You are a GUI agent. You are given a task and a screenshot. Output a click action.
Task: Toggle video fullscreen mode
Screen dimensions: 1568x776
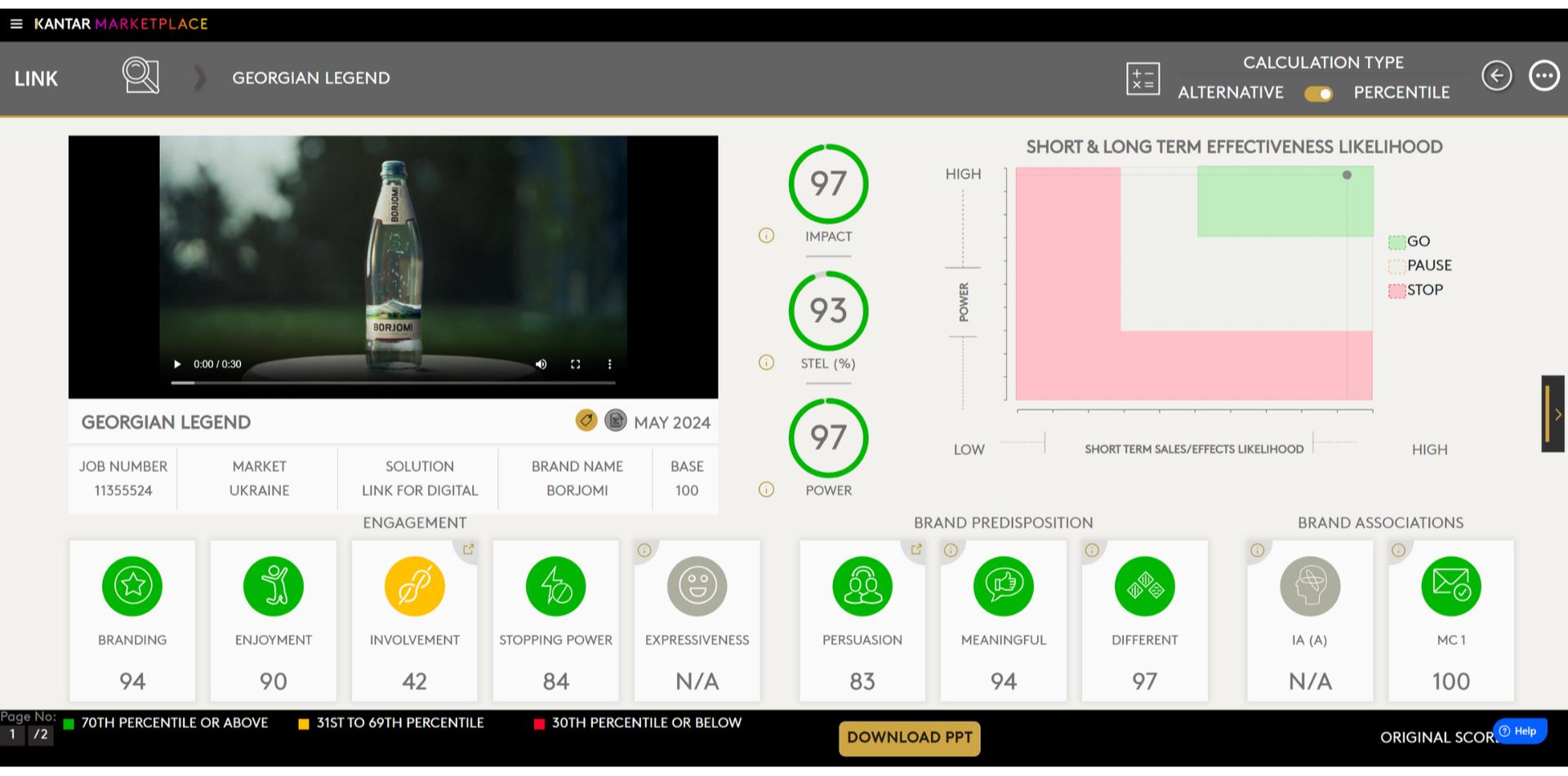tap(575, 364)
